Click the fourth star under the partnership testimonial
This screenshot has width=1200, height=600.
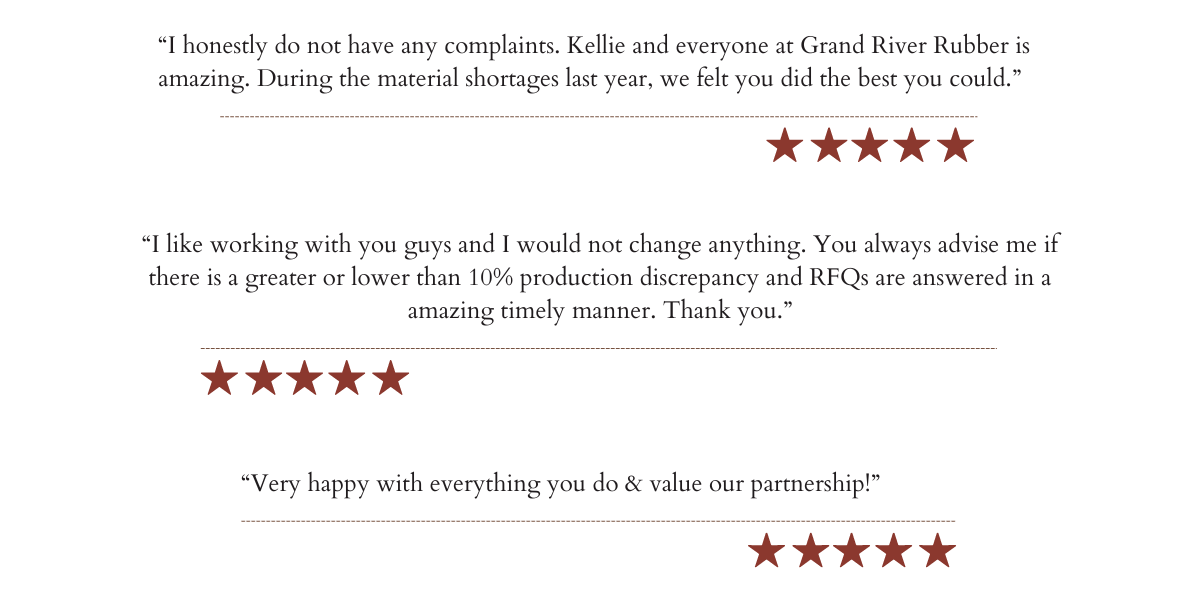pos(895,551)
